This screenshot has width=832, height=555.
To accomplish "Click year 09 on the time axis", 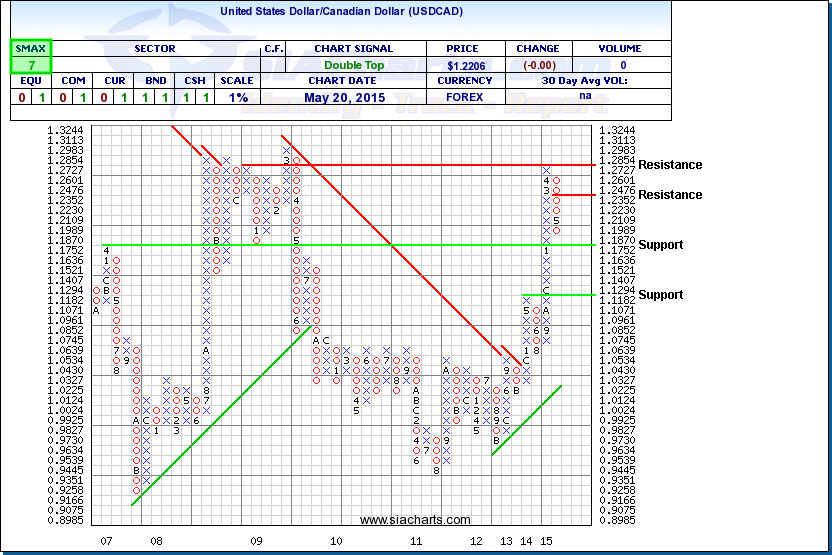I will tap(257, 541).
